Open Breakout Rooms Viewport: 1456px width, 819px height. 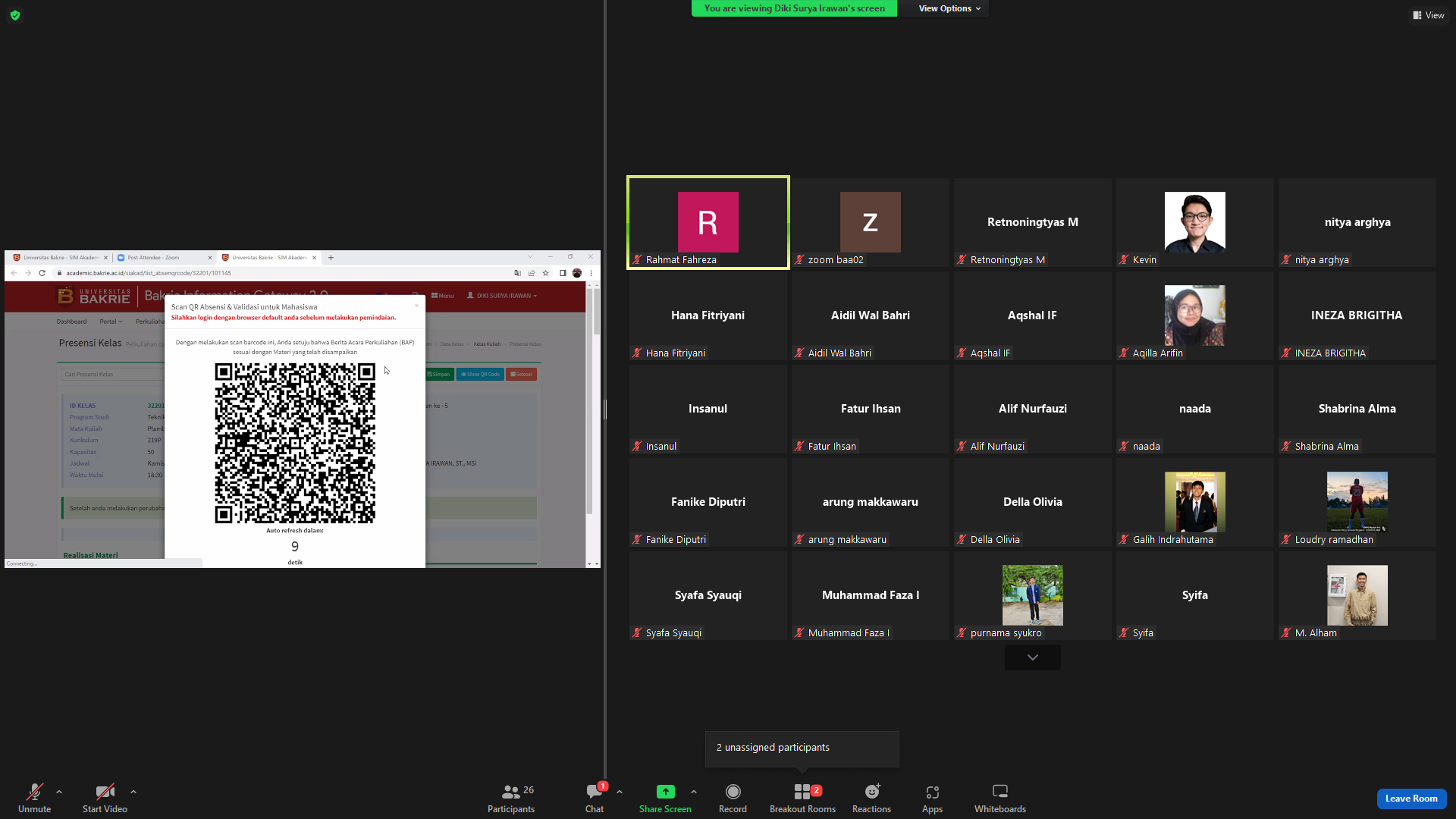(802, 798)
